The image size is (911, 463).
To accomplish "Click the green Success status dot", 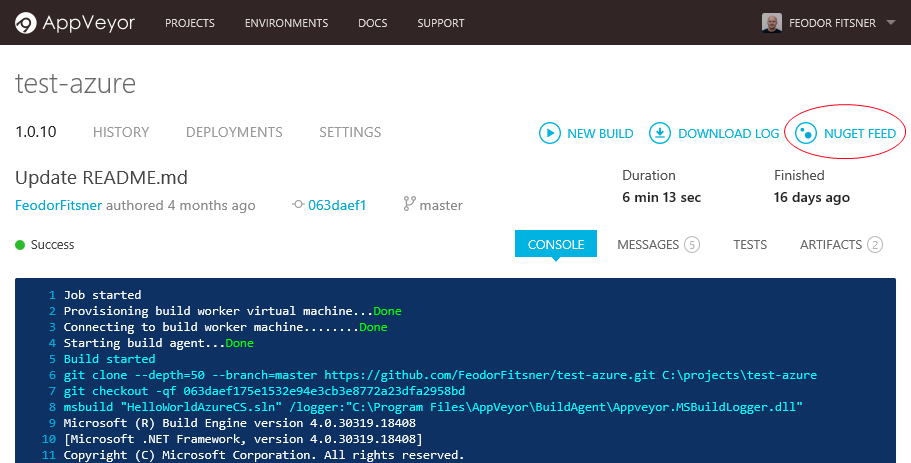I will (x=20, y=245).
